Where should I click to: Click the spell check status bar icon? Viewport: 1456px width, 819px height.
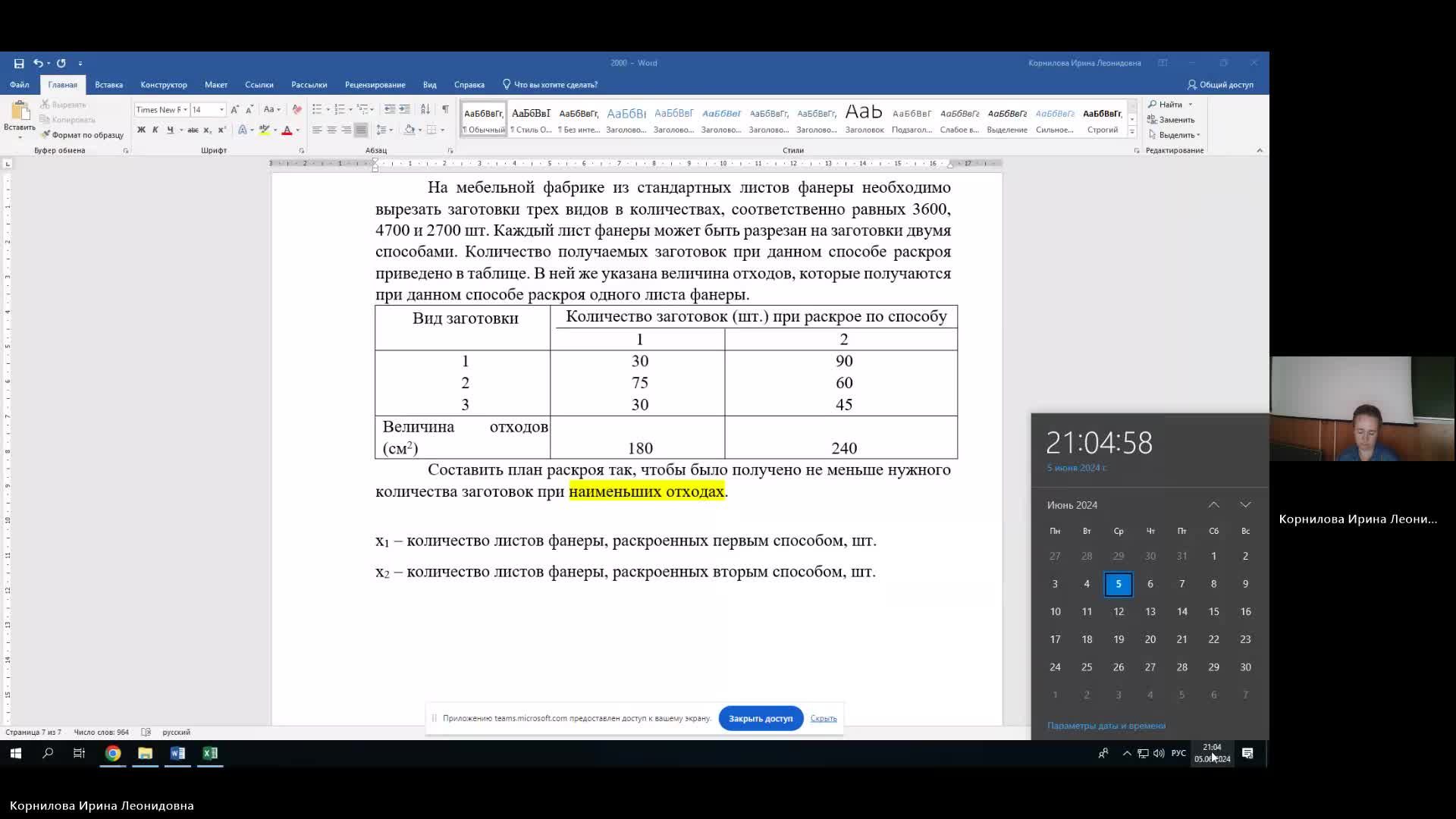point(146,732)
